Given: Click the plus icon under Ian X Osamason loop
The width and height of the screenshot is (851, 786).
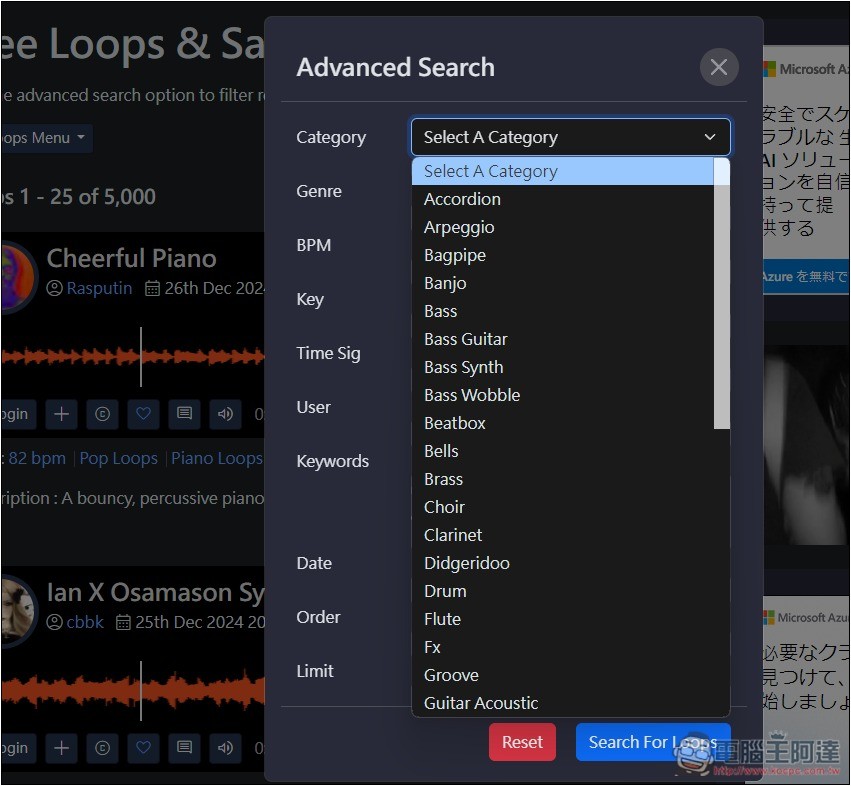Looking at the screenshot, I should (61, 748).
